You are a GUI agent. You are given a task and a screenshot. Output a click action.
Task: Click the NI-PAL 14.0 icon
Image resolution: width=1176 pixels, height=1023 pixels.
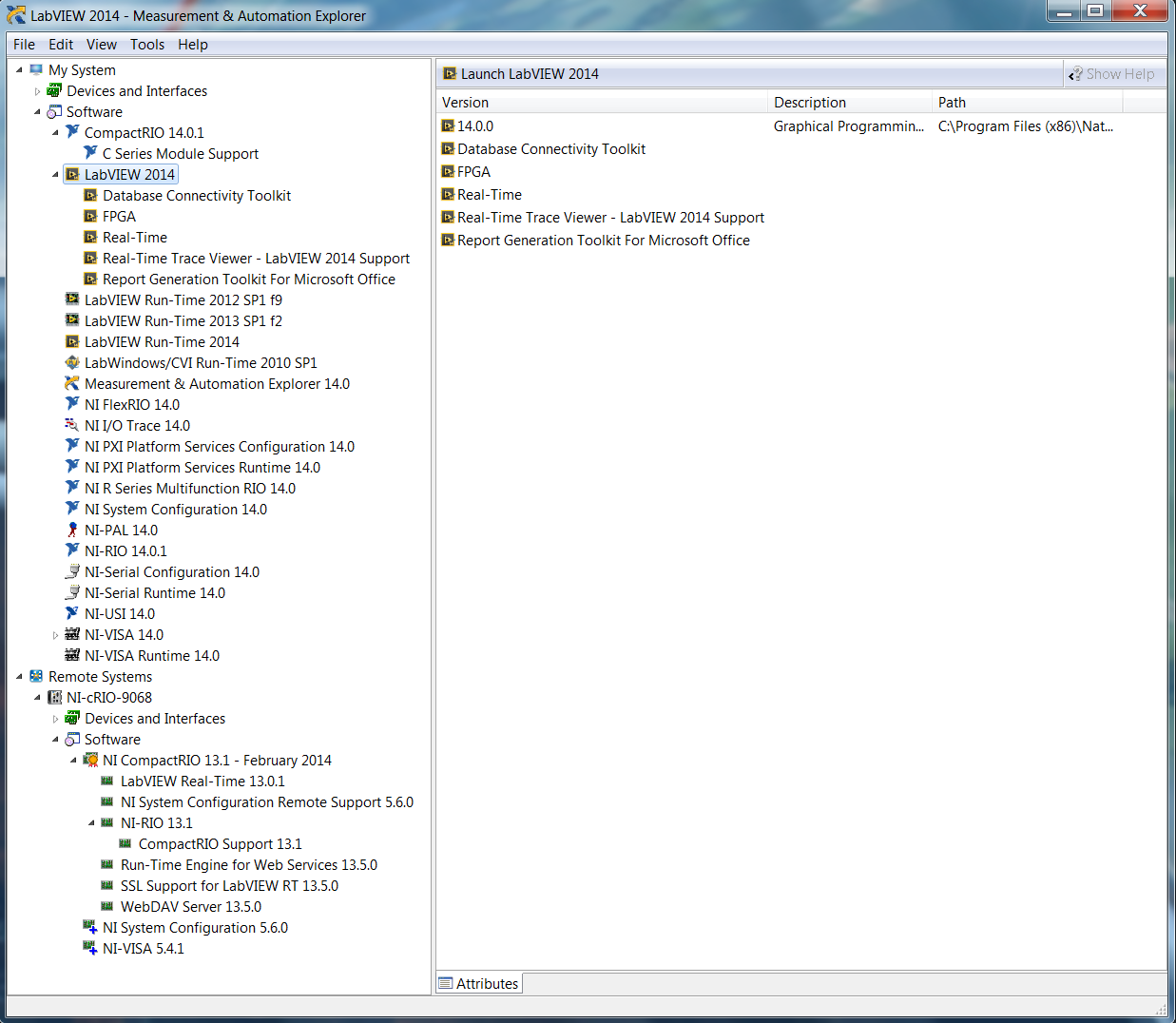coord(72,530)
